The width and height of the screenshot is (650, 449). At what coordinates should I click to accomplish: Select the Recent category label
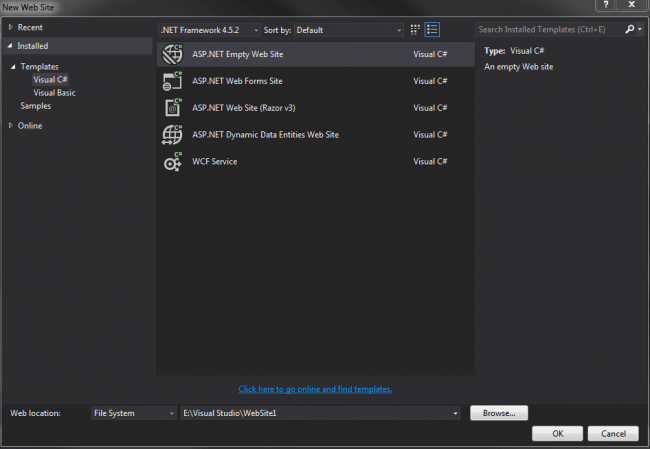point(30,27)
